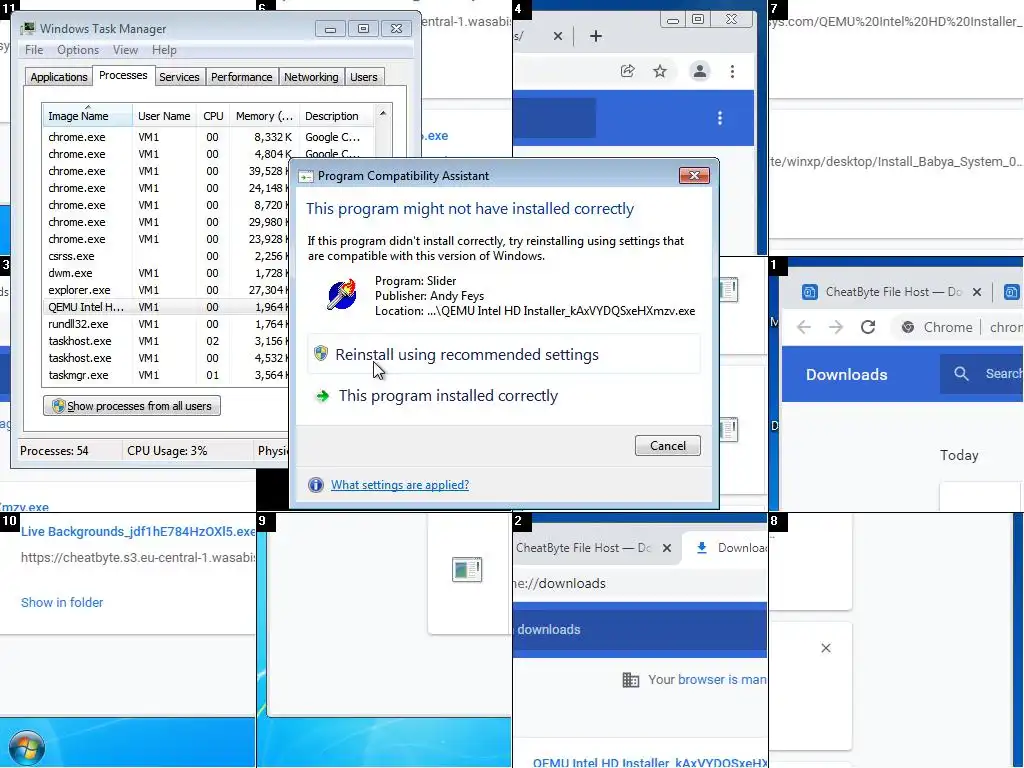
Task: Sort processes by the Image Name column
Action: (88, 116)
